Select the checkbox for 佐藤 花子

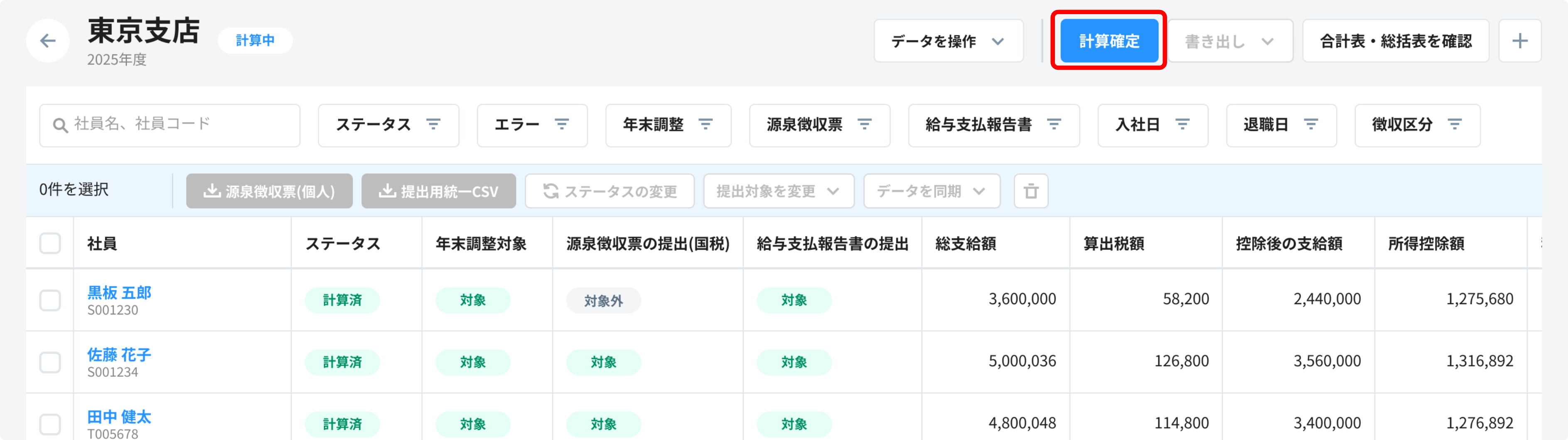(50, 362)
